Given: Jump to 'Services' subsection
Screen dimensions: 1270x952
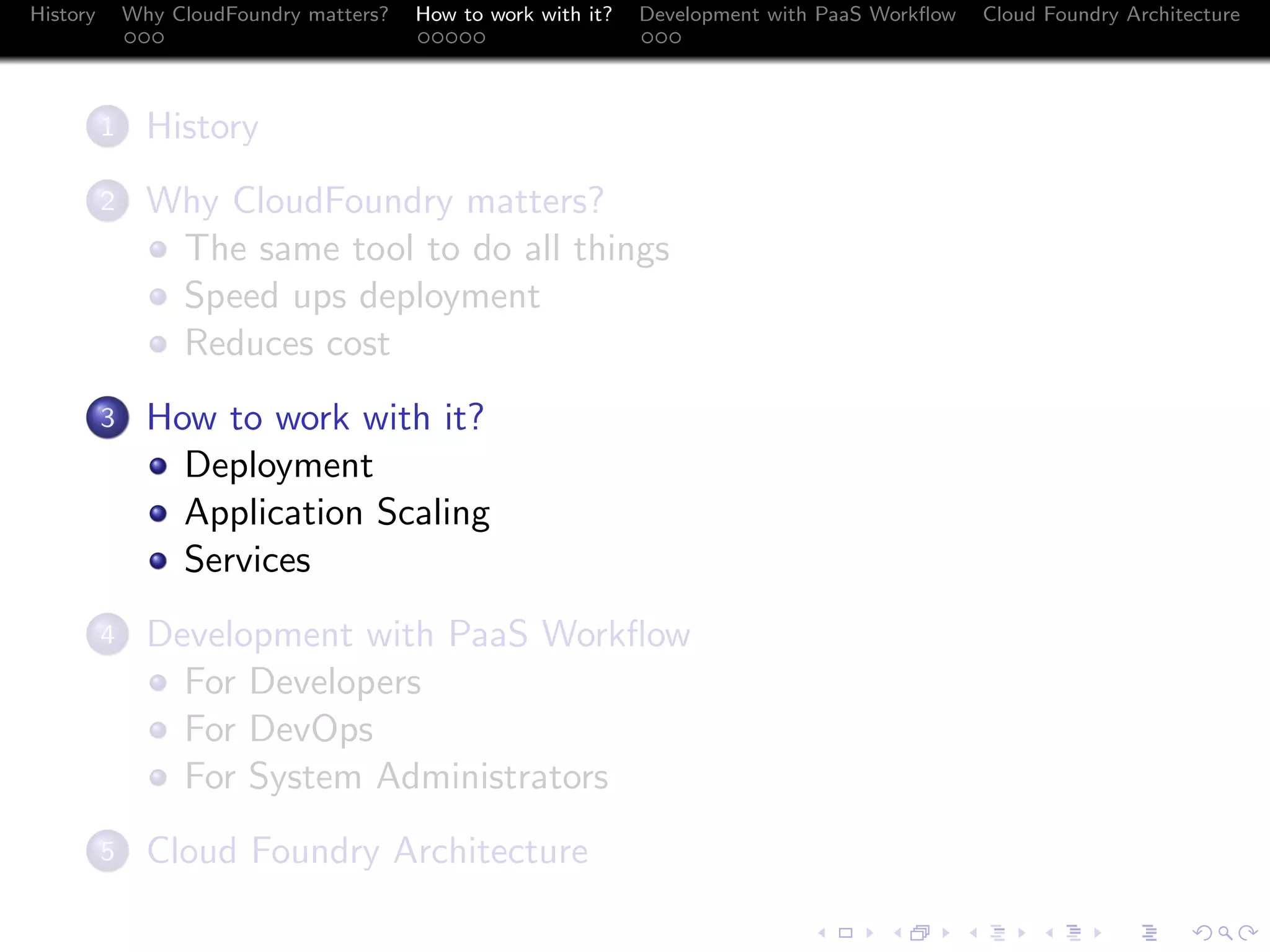Looking at the screenshot, I should pos(247,560).
